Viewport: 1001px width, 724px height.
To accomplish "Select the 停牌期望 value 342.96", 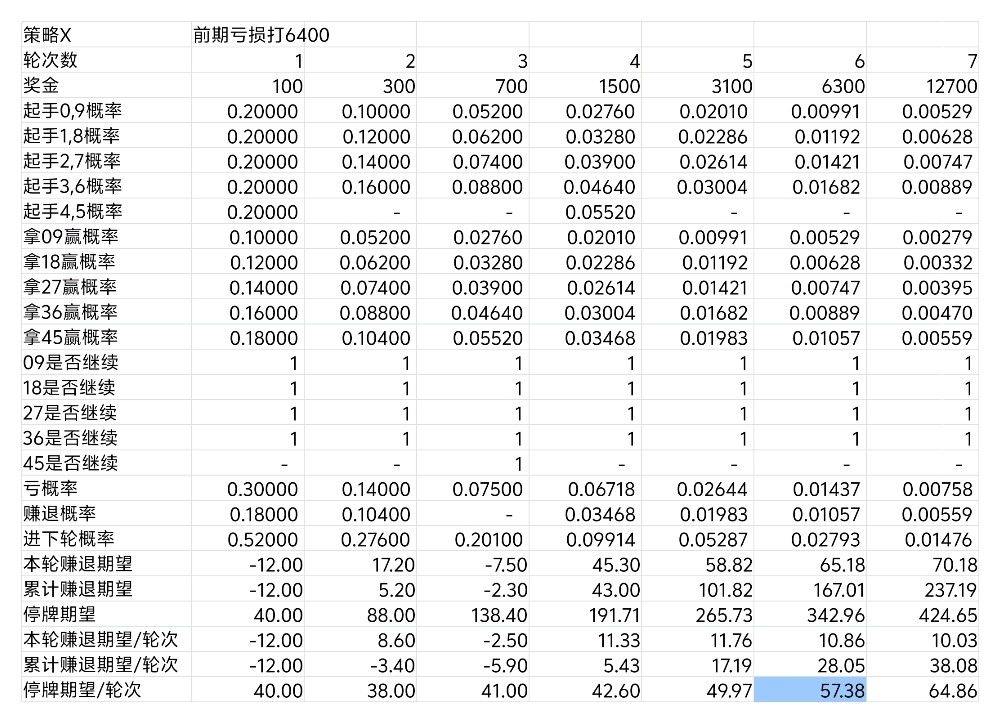I will point(836,615).
